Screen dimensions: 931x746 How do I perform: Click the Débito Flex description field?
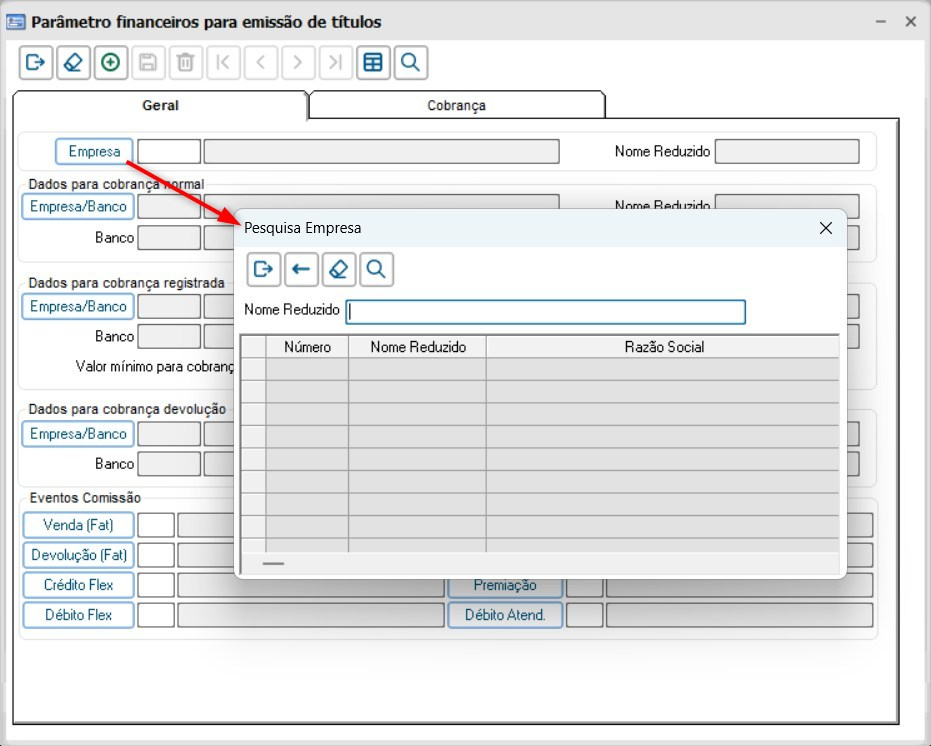(311, 615)
